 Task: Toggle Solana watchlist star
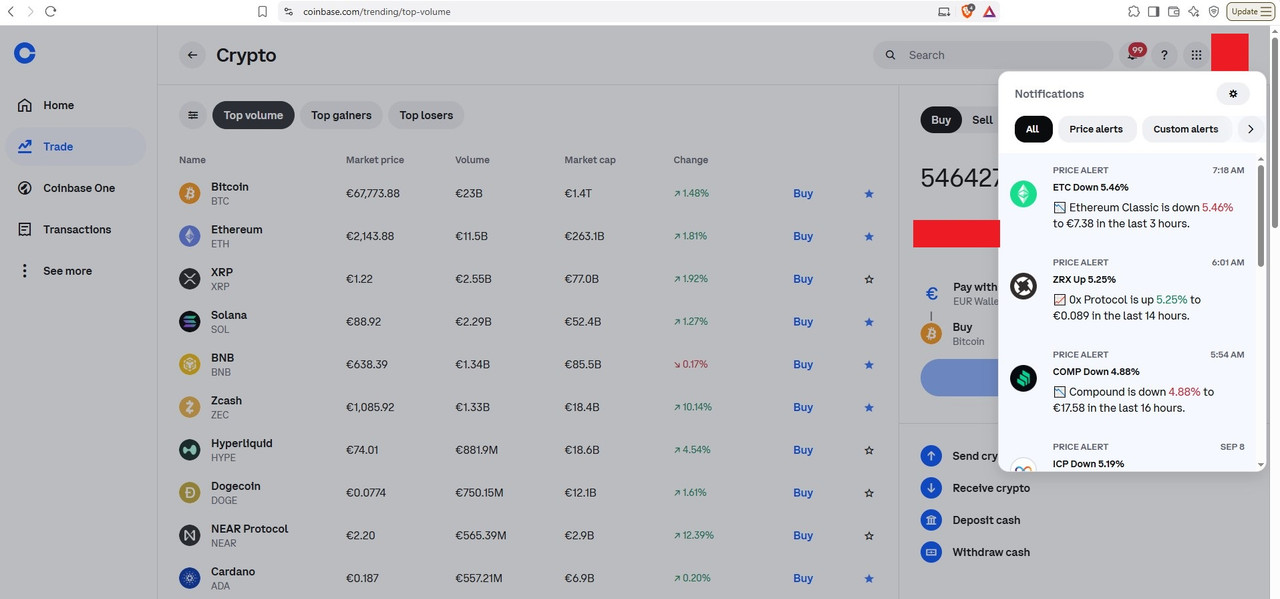click(x=869, y=322)
